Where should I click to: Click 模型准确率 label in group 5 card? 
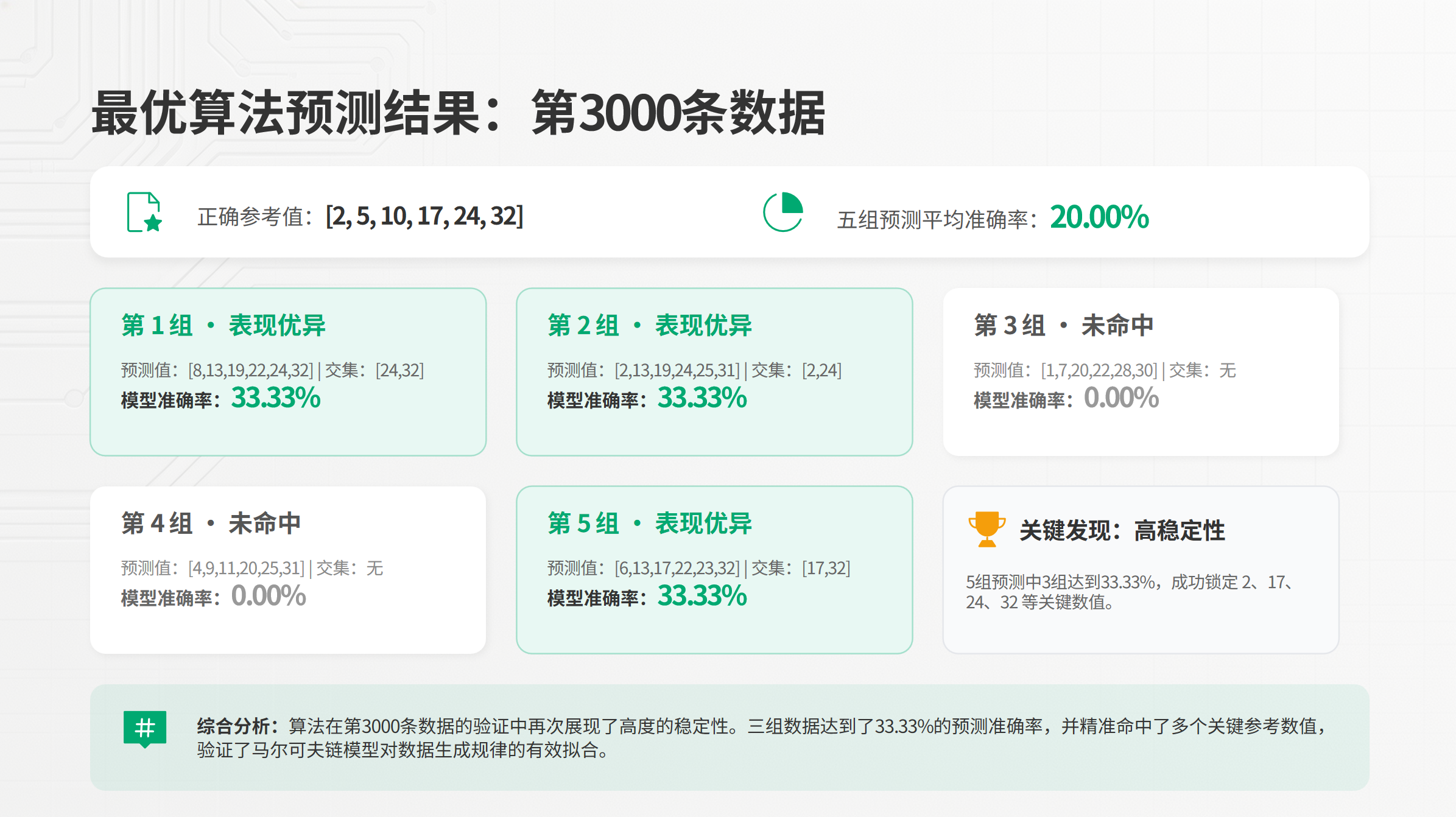[598, 598]
